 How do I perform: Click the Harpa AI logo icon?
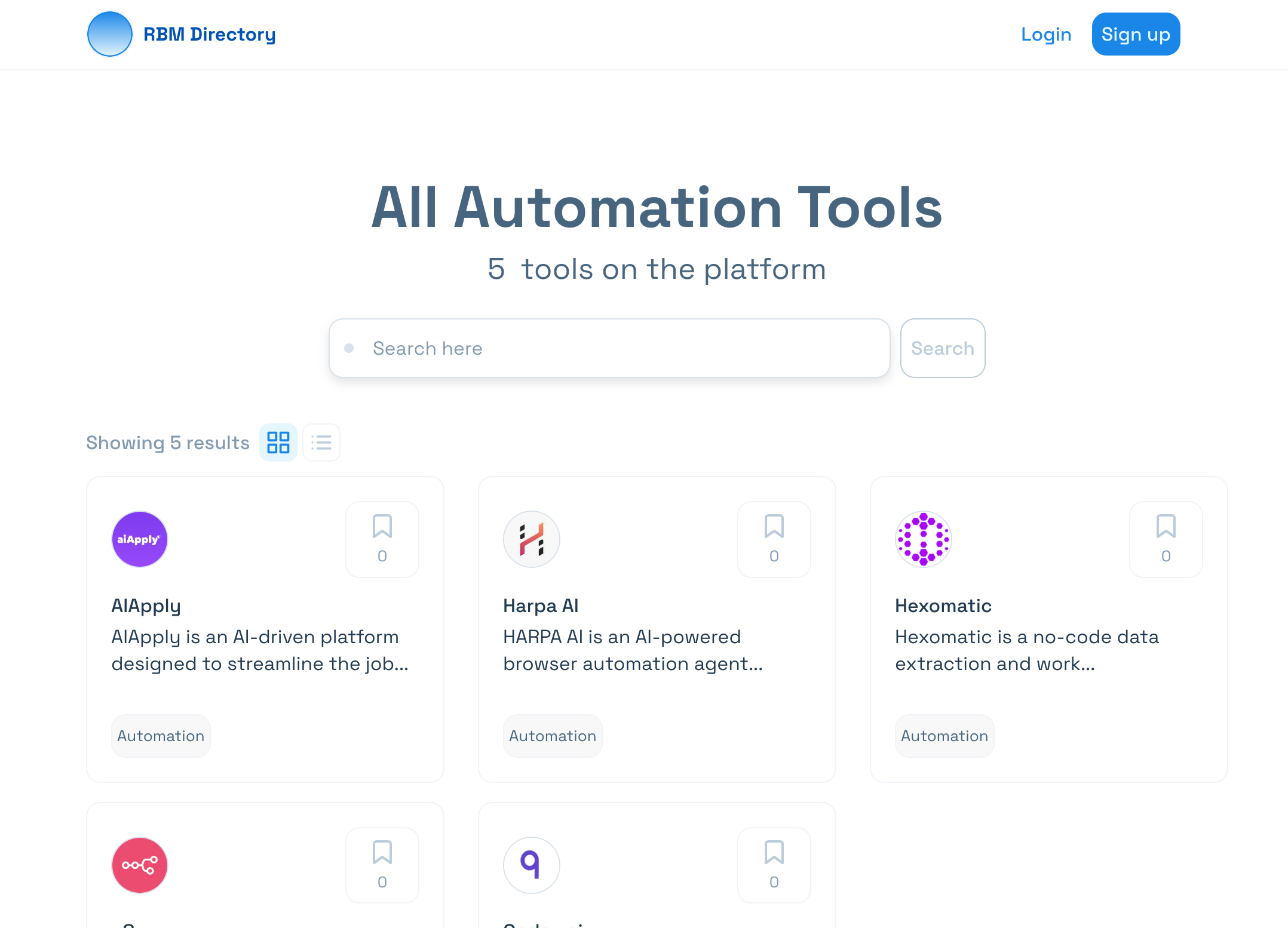tap(532, 539)
